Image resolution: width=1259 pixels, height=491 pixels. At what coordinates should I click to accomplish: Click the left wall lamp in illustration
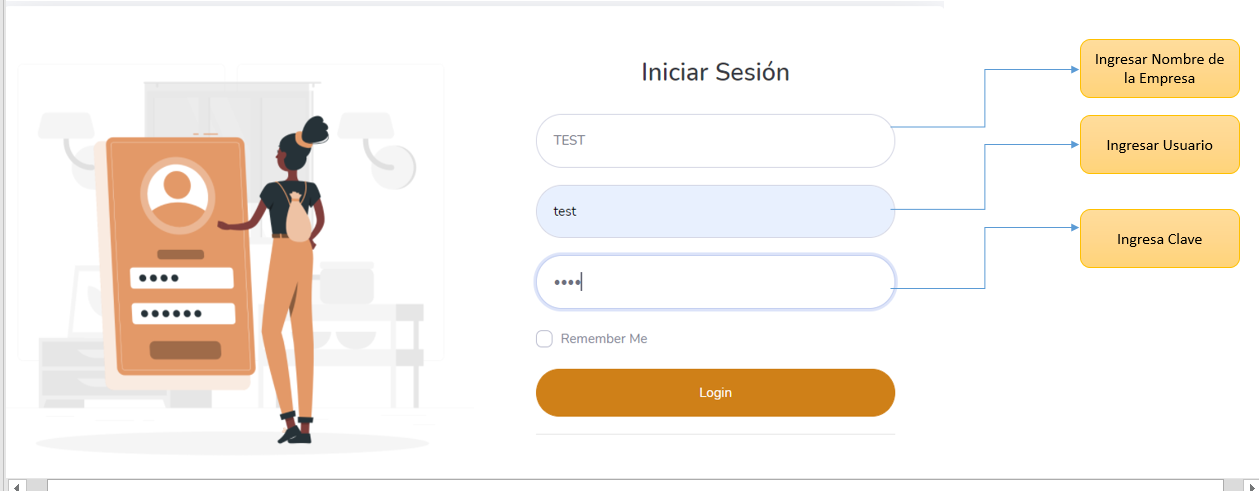coord(68,140)
